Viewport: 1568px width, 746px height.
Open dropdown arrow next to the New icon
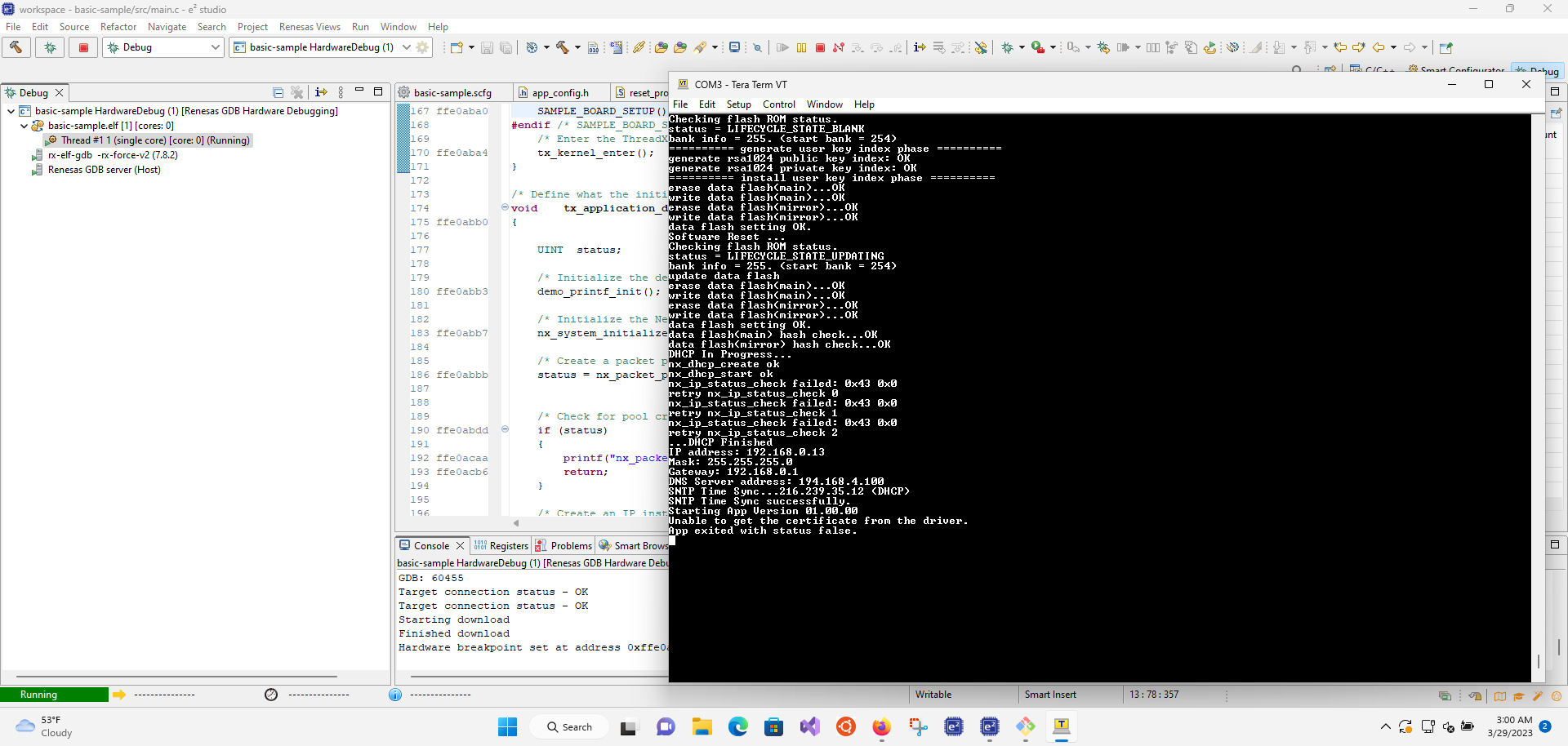click(x=471, y=47)
